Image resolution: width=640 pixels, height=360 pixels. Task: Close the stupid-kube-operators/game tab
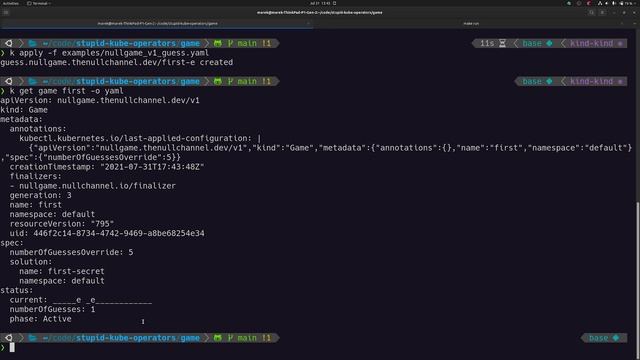pos(309,24)
